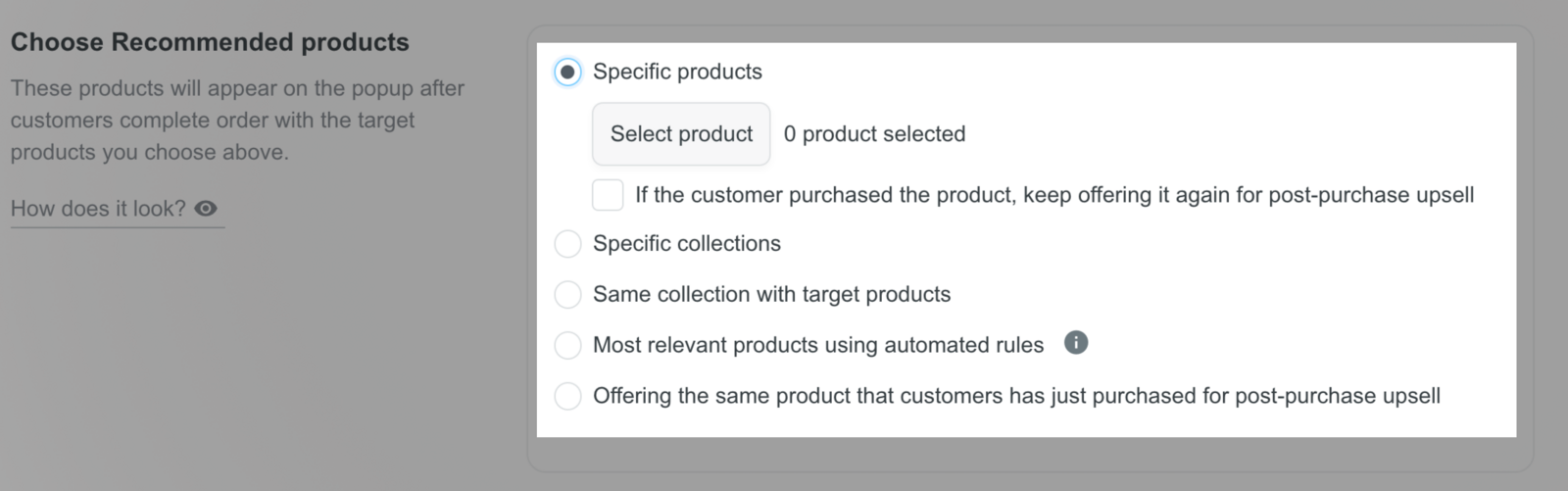Click the Specific products label text
The width and height of the screenshot is (1568, 491).
click(x=677, y=72)
